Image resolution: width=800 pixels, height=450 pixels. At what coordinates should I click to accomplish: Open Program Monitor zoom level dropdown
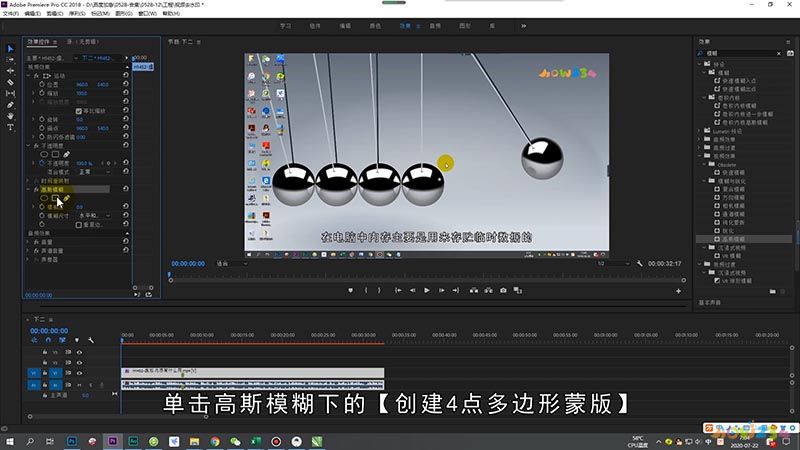click(232, 264)
